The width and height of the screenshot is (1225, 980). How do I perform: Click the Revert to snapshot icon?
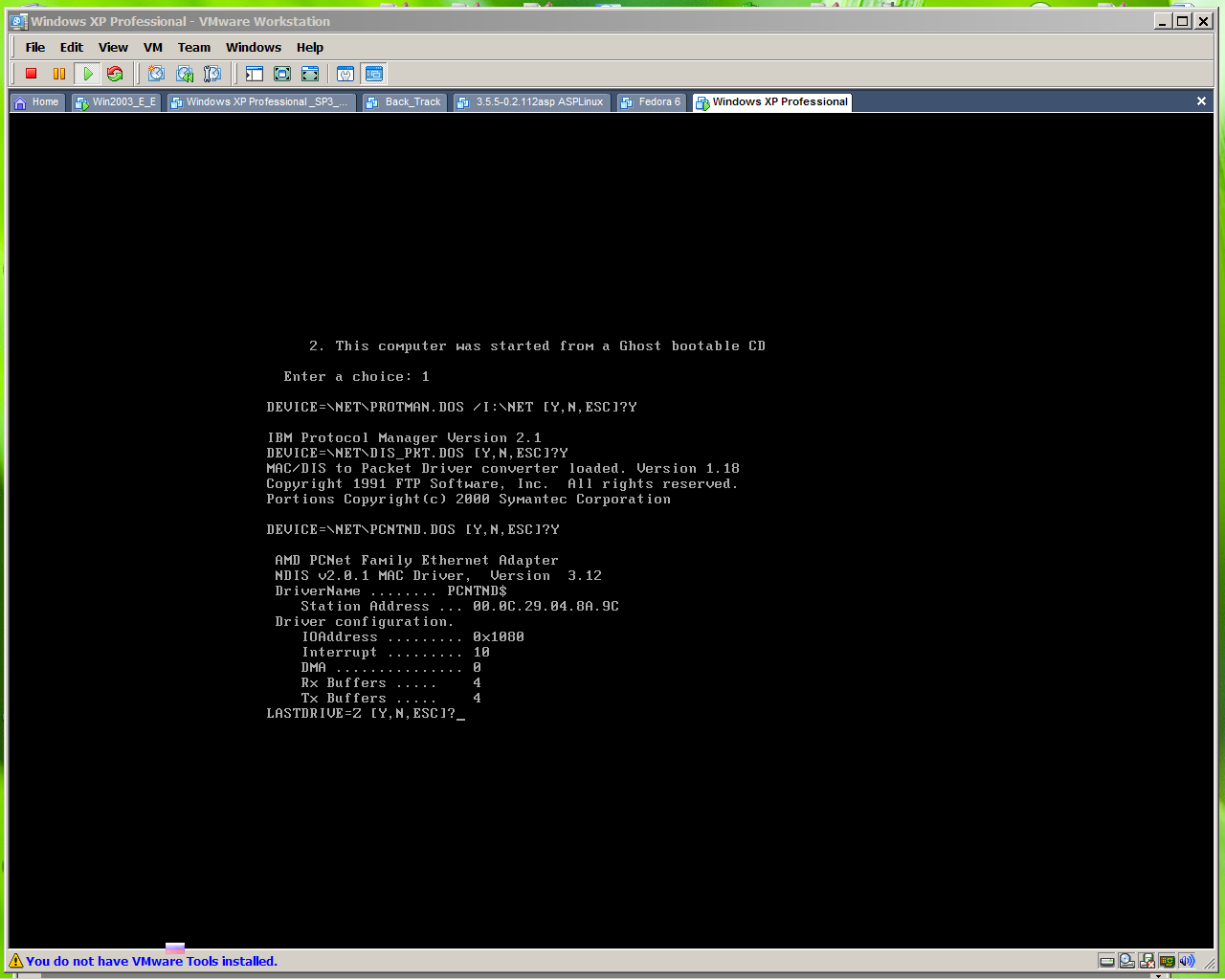click(x=185, y=74)
